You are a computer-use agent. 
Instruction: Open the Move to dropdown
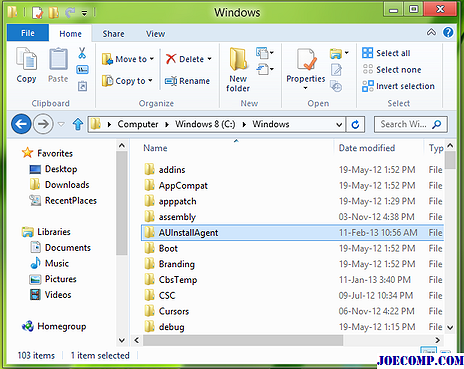pyautogui.click(x=152, y=59)
